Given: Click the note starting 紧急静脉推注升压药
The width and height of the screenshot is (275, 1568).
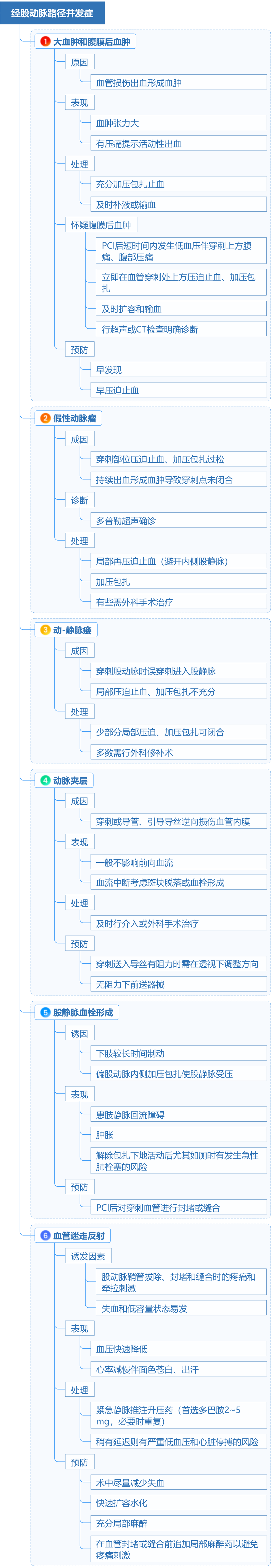Looking at the screenshot, I should 178,1415.
